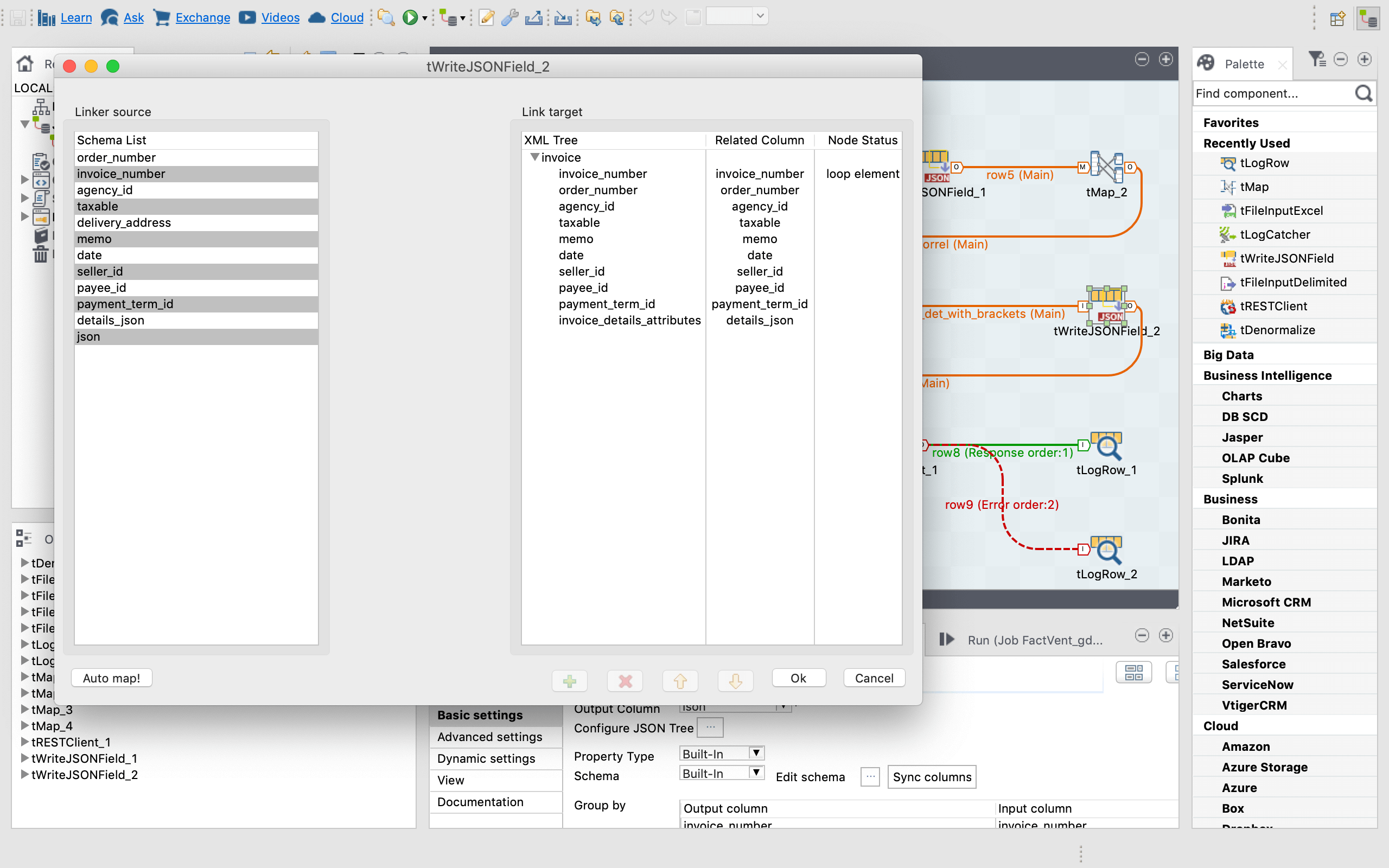Image resolution: width=1389 pixels, height=868 pixels.
Task: Open the Advanced settings tab
Action: coord(496,737)
